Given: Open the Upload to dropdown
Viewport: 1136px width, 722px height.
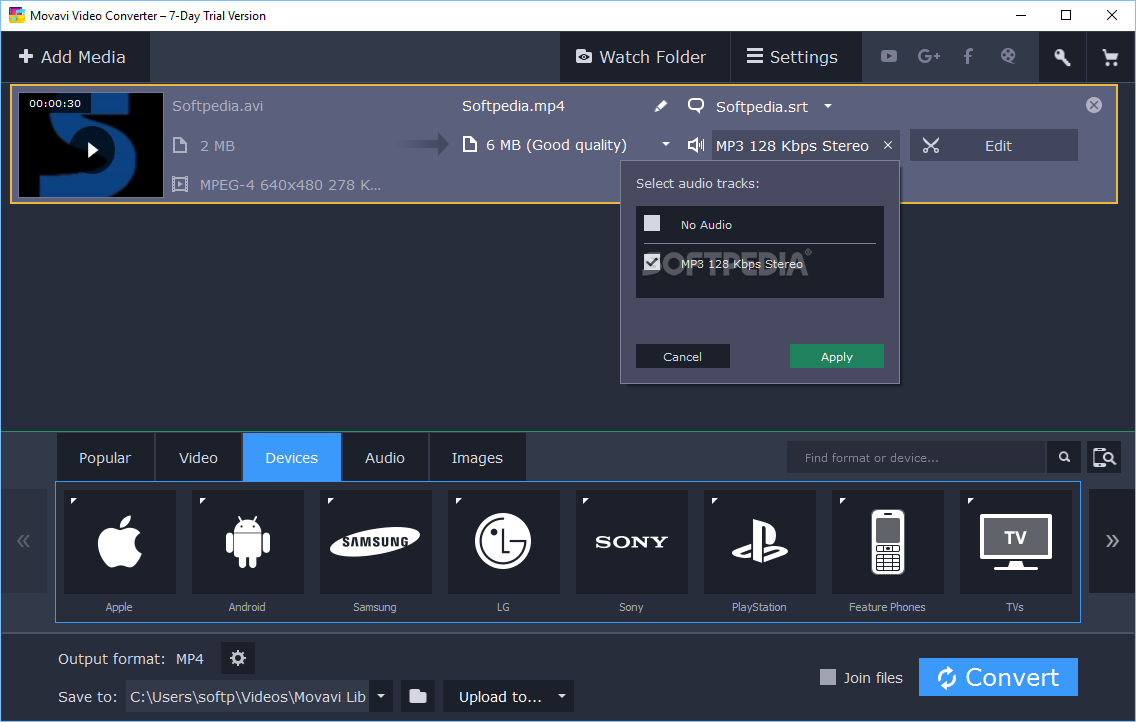Looking at the screenshot, I should [x=508, y=697].
